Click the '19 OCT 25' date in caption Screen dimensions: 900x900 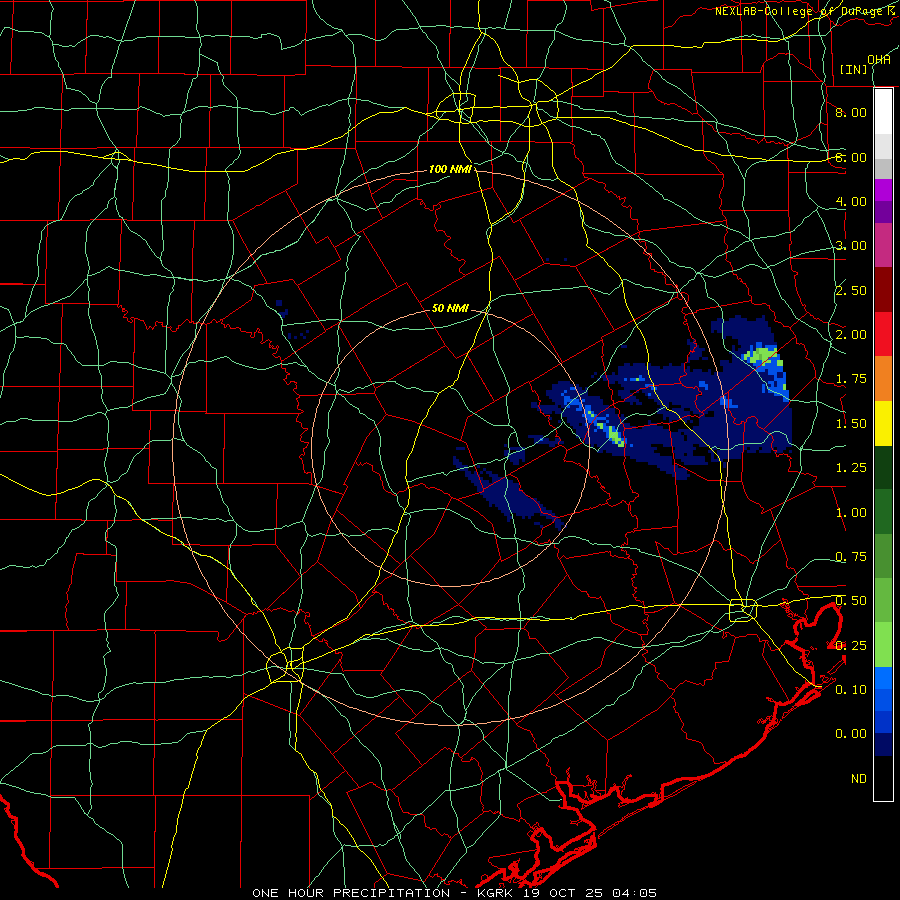tap(564, 893)
